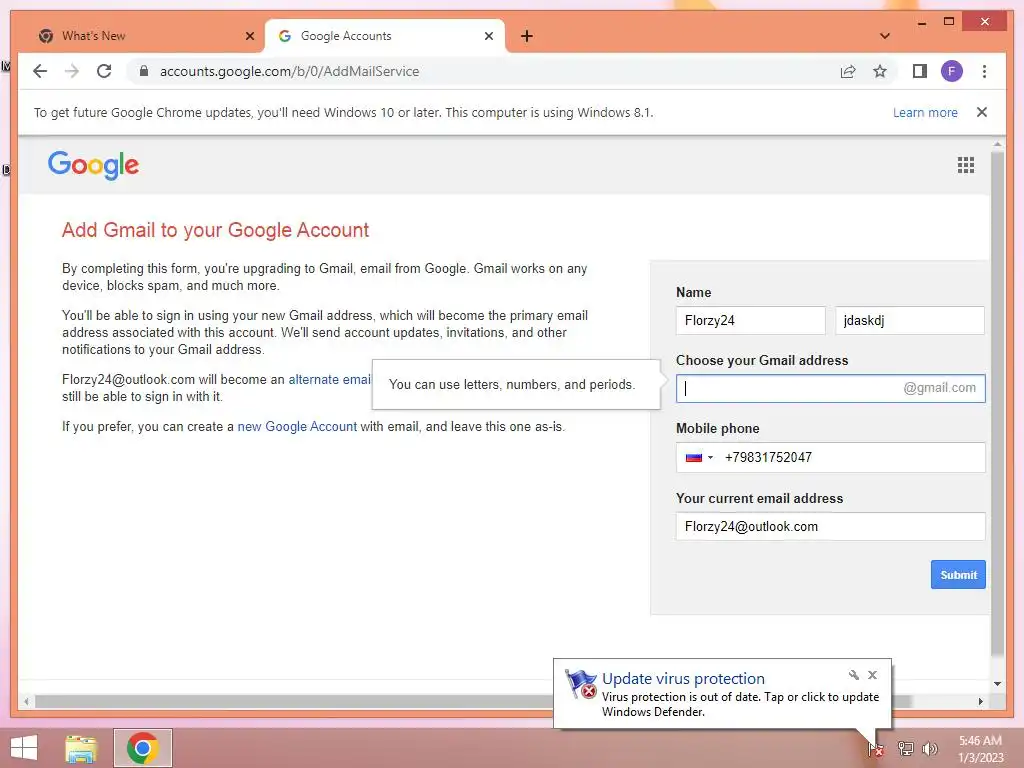Focus the Gmail address input
1024x768 pixels.
(830, 389)
